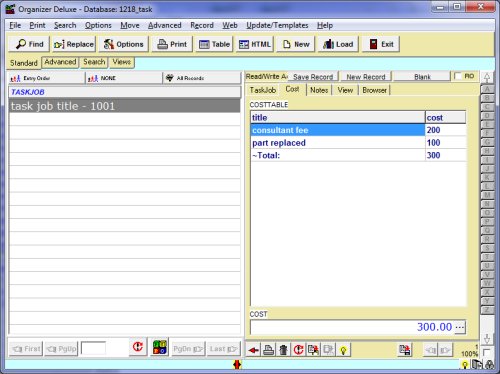Click the up arrow above alphabet index
Viewport: 500px width, 374px height.
[x=487, y=78]
